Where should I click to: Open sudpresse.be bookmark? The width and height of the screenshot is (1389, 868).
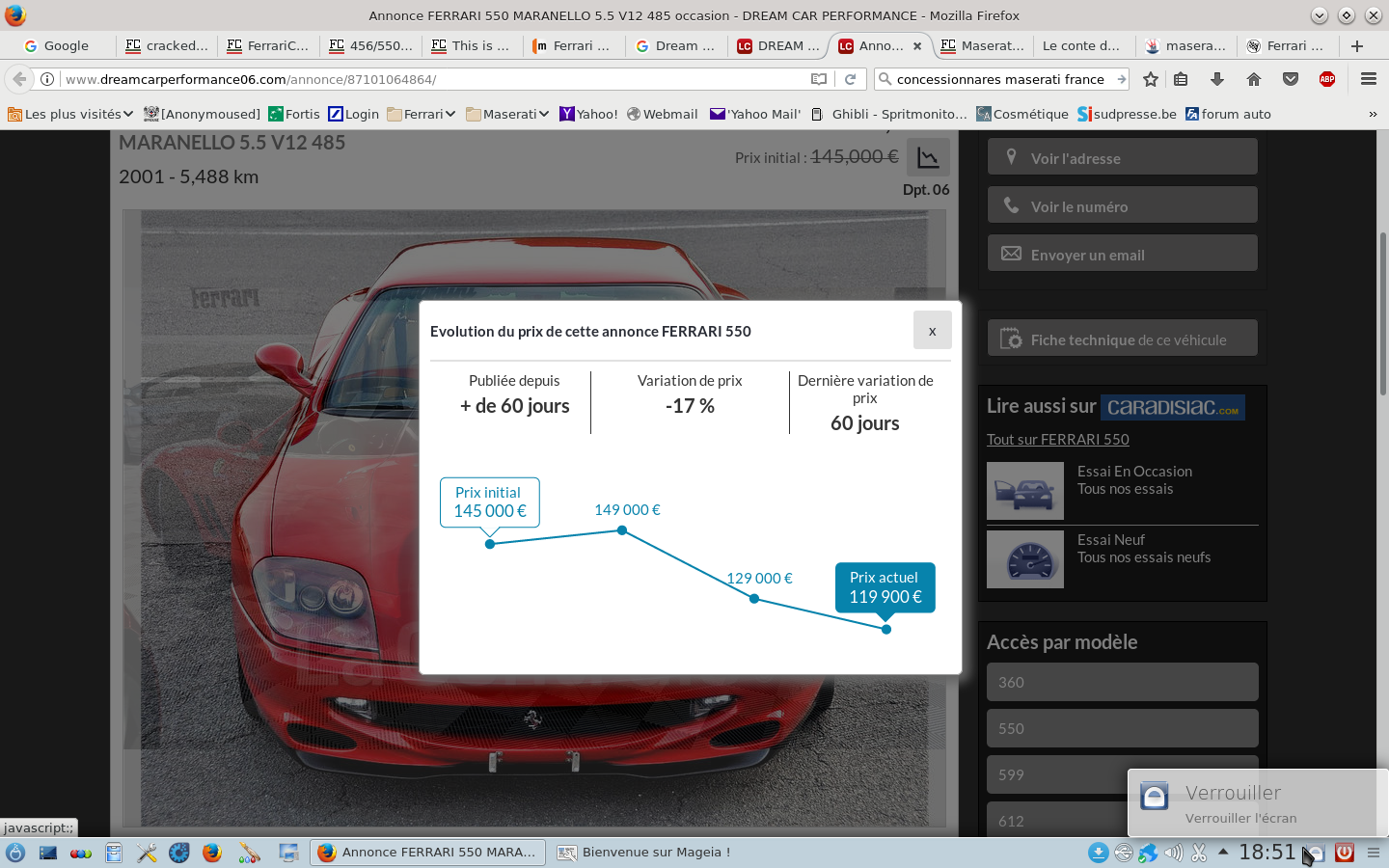coord(1127,114)
